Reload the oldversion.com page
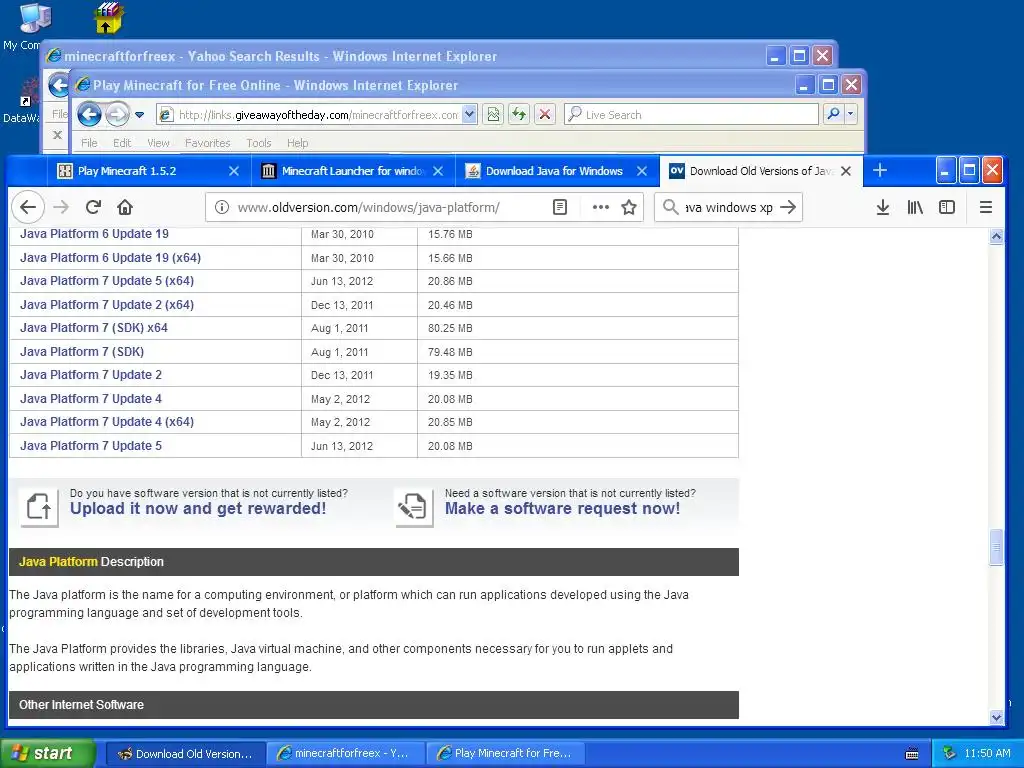The height and width of the screenshot is (768, 1024). pyautogui.click(x=93, y=208)
